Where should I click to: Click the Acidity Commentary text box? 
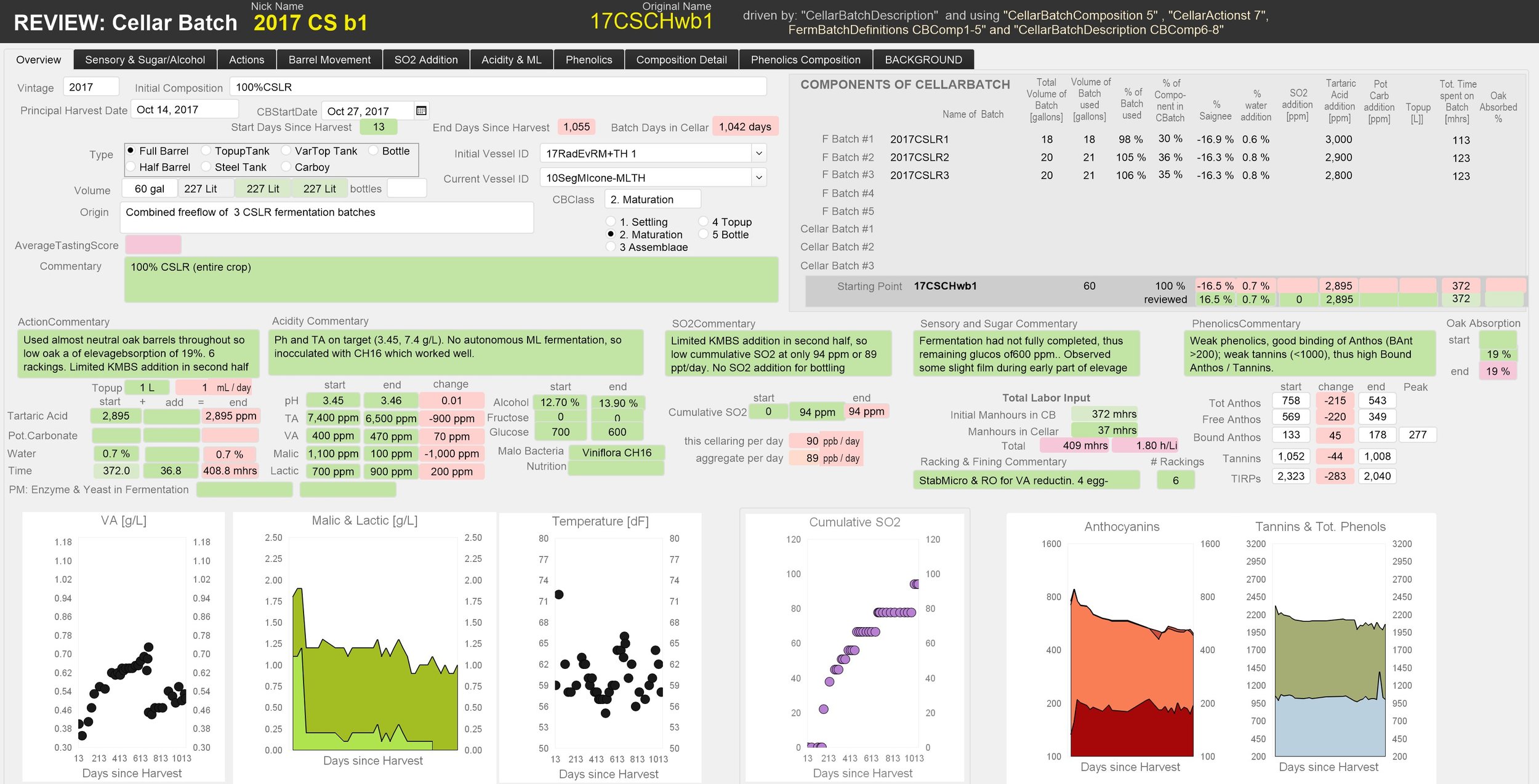coord(456,353)
